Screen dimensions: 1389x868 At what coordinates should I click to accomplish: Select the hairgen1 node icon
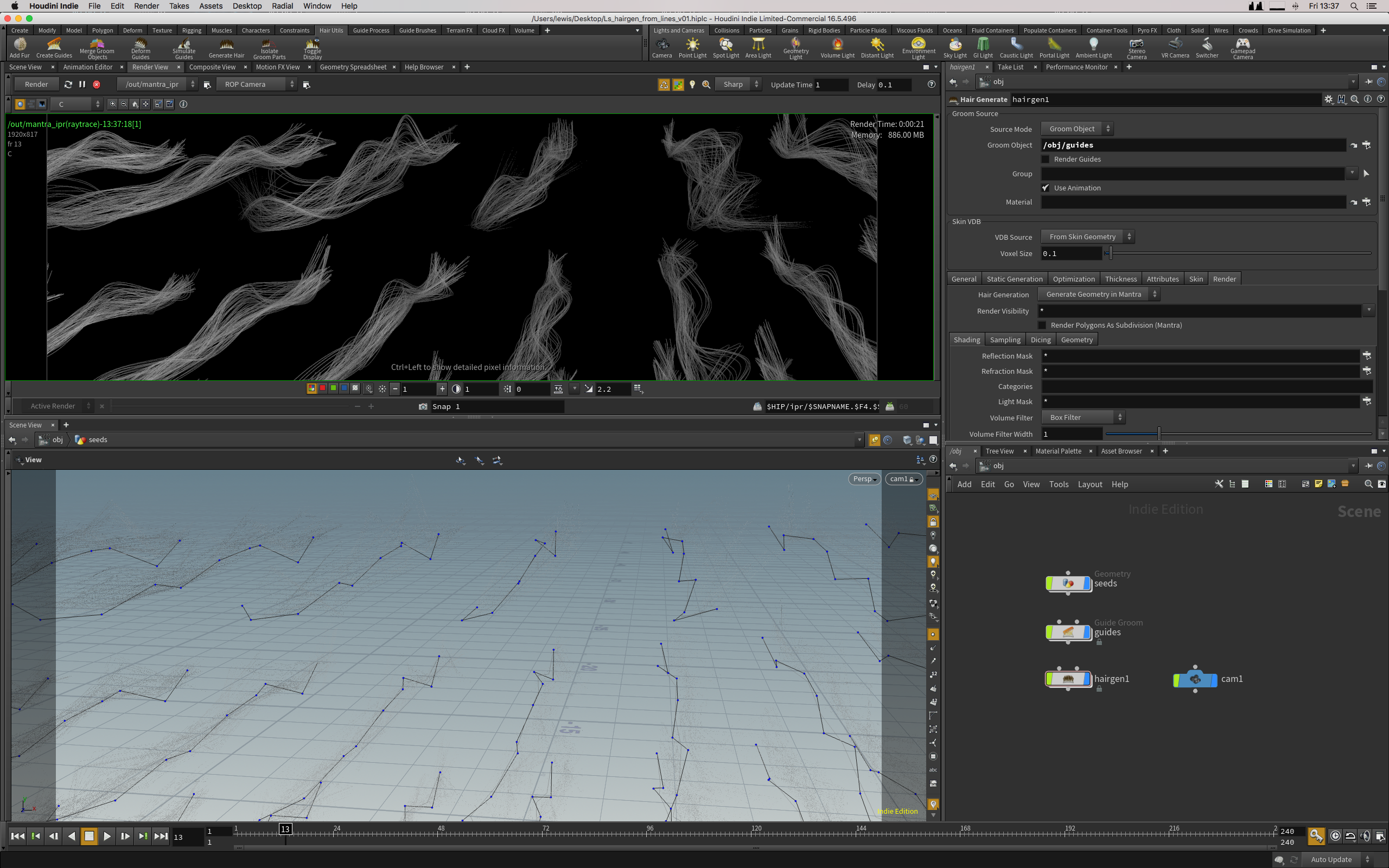[1068, 679]
